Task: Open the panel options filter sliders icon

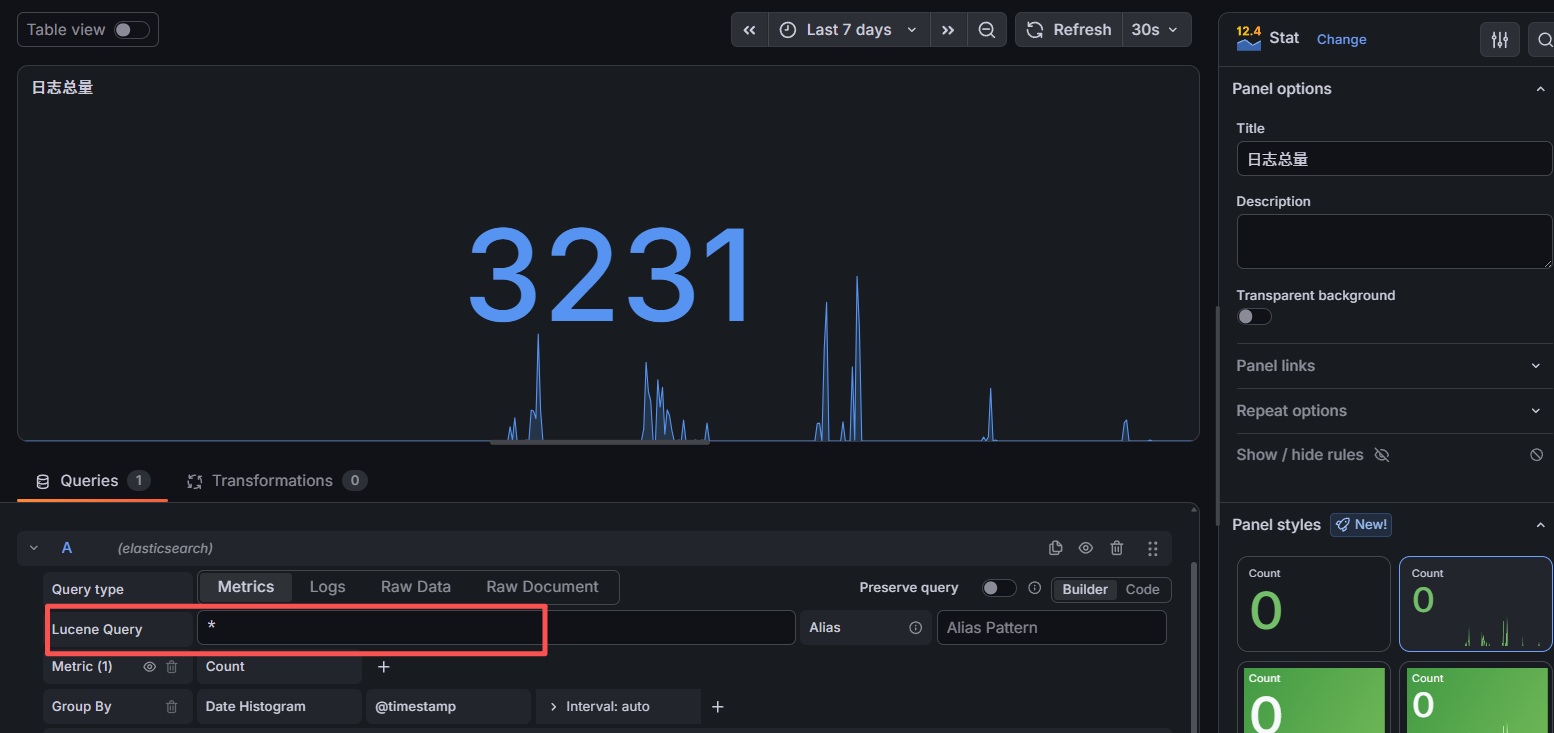Action: pyautogui.click(x=1499, y=39)
